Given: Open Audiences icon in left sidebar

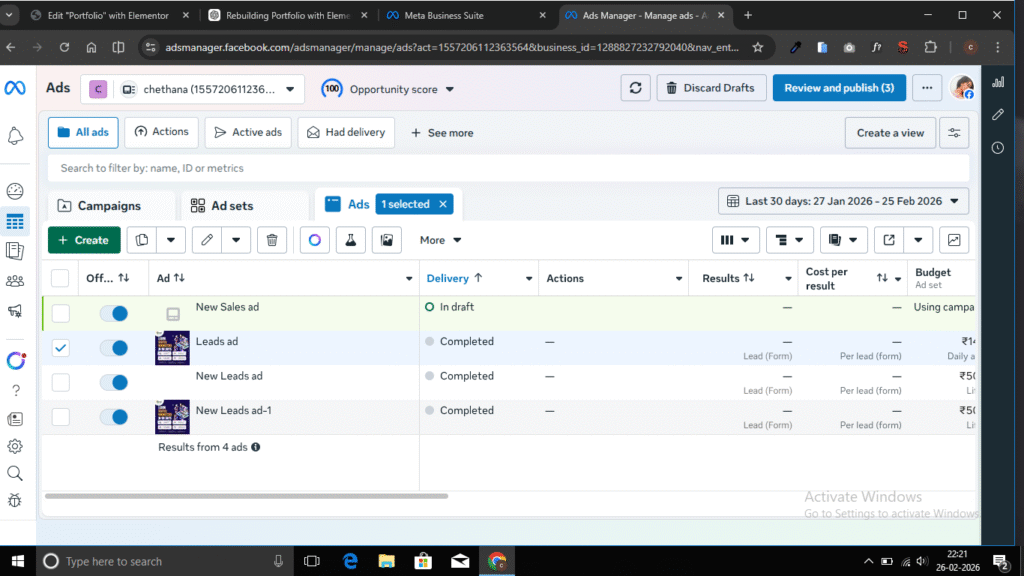Looking at the screenshot, I should tap(15, 281).
